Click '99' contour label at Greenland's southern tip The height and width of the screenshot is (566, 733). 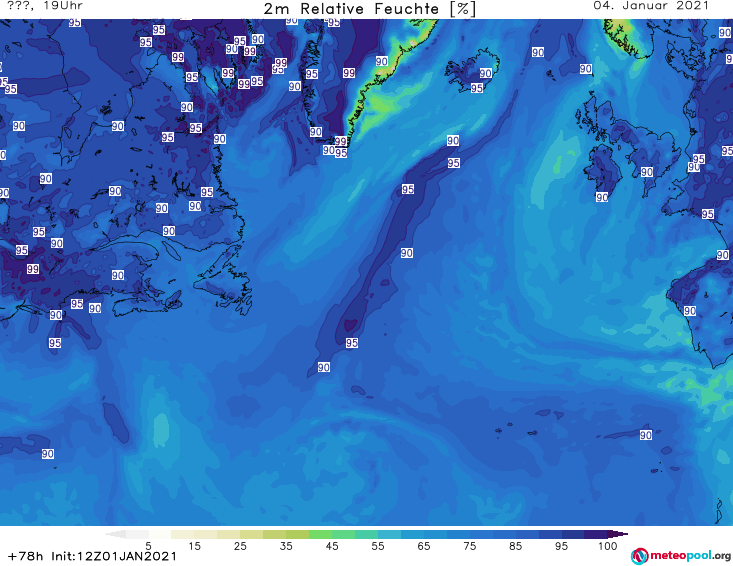point(340,141)
